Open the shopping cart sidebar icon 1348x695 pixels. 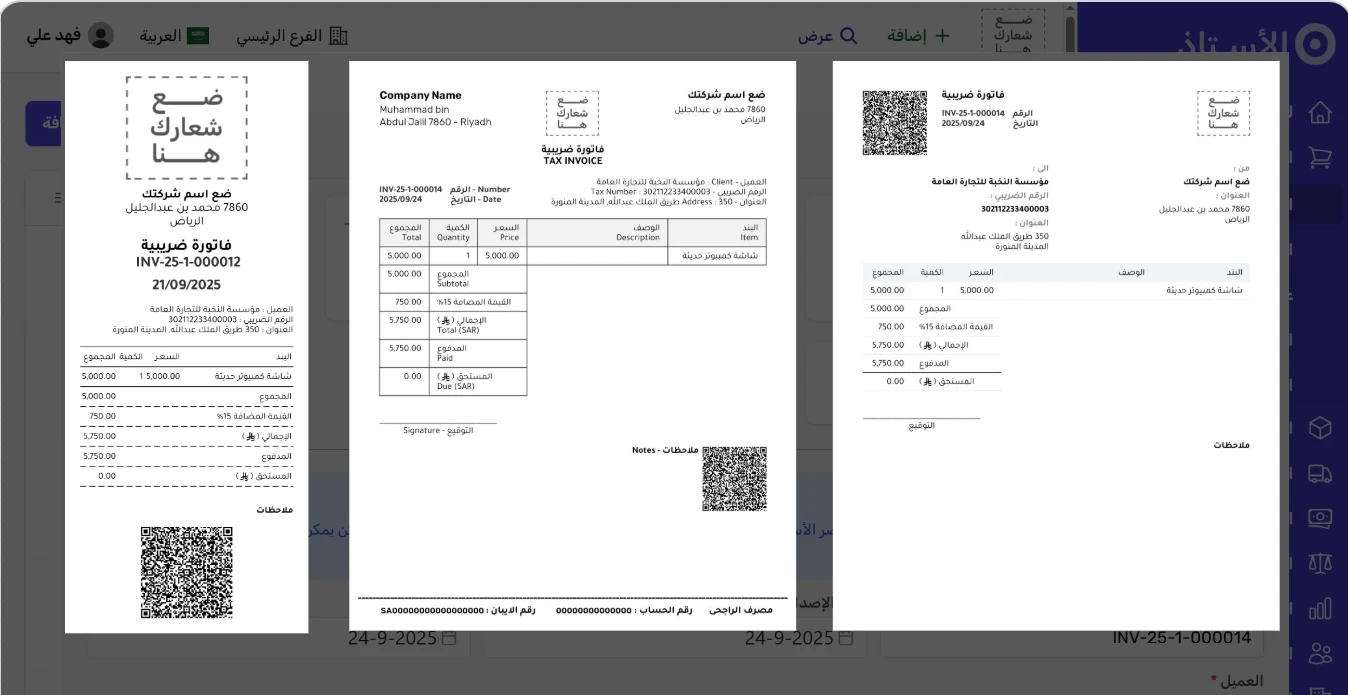[x=1320, y=156]
